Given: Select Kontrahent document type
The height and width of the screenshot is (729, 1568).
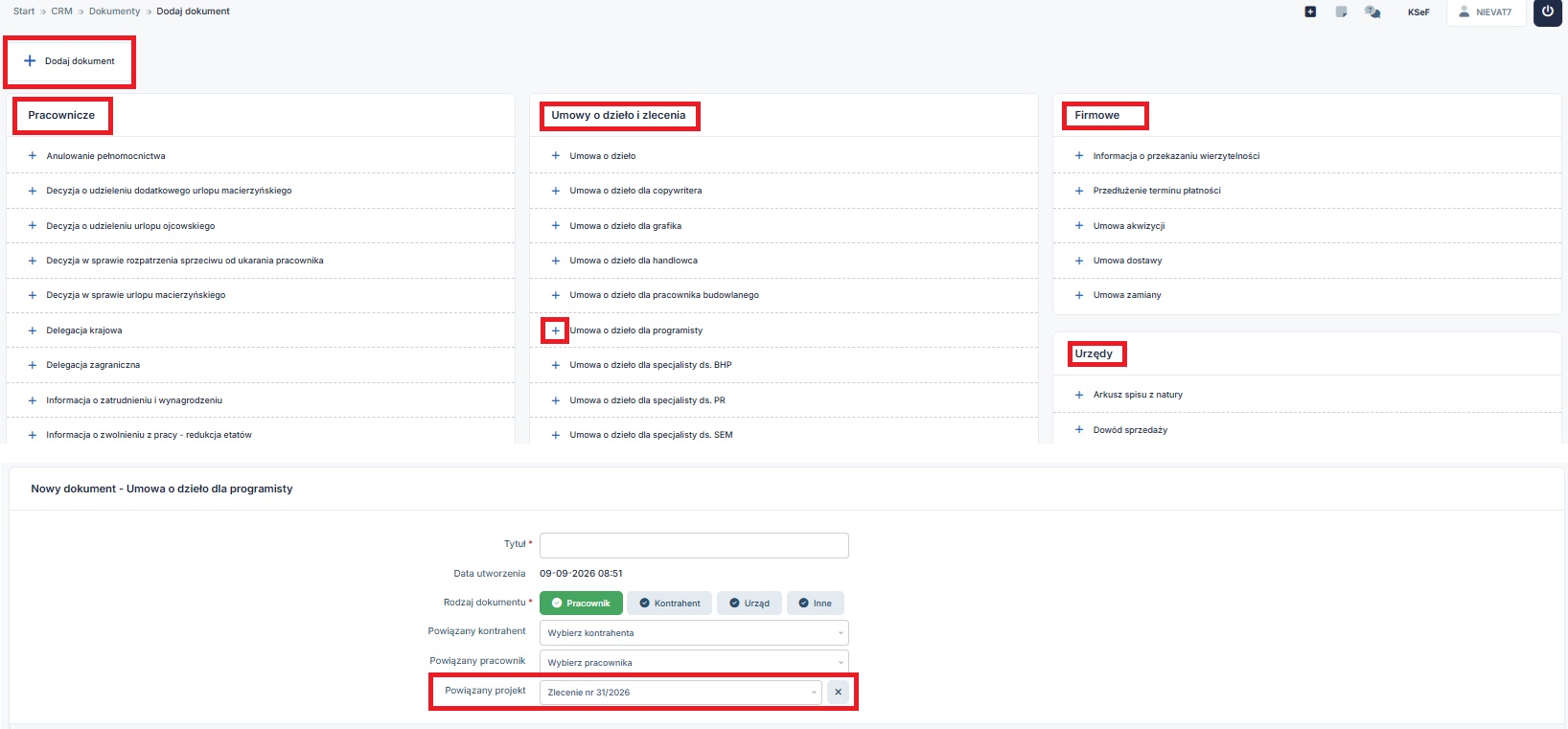Looking at the screenshot, I should point(670,603).
